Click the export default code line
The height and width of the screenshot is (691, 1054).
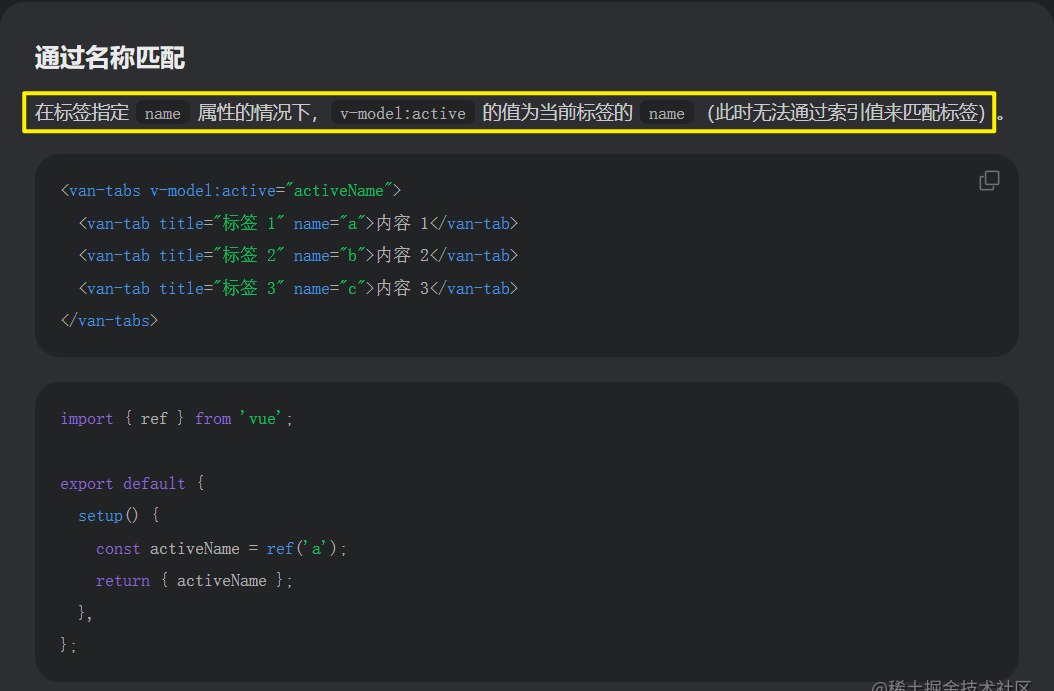pyautogui.click(x=132, y=483)
